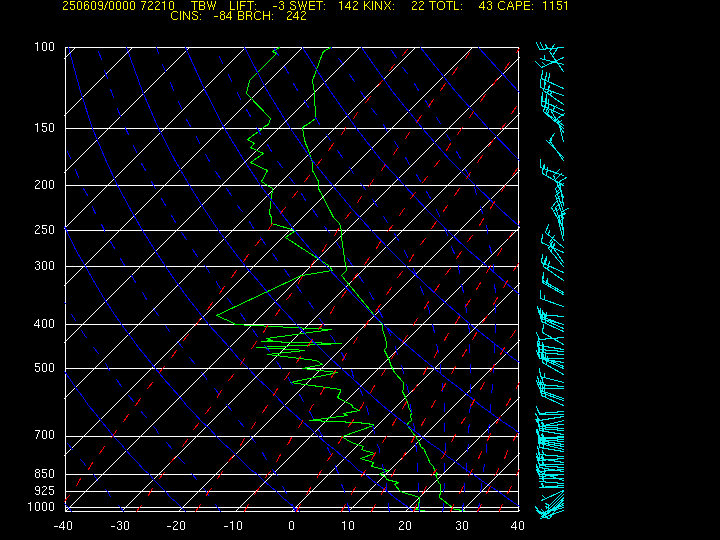Click the -40 temperature axis label

tap(63, 526)
